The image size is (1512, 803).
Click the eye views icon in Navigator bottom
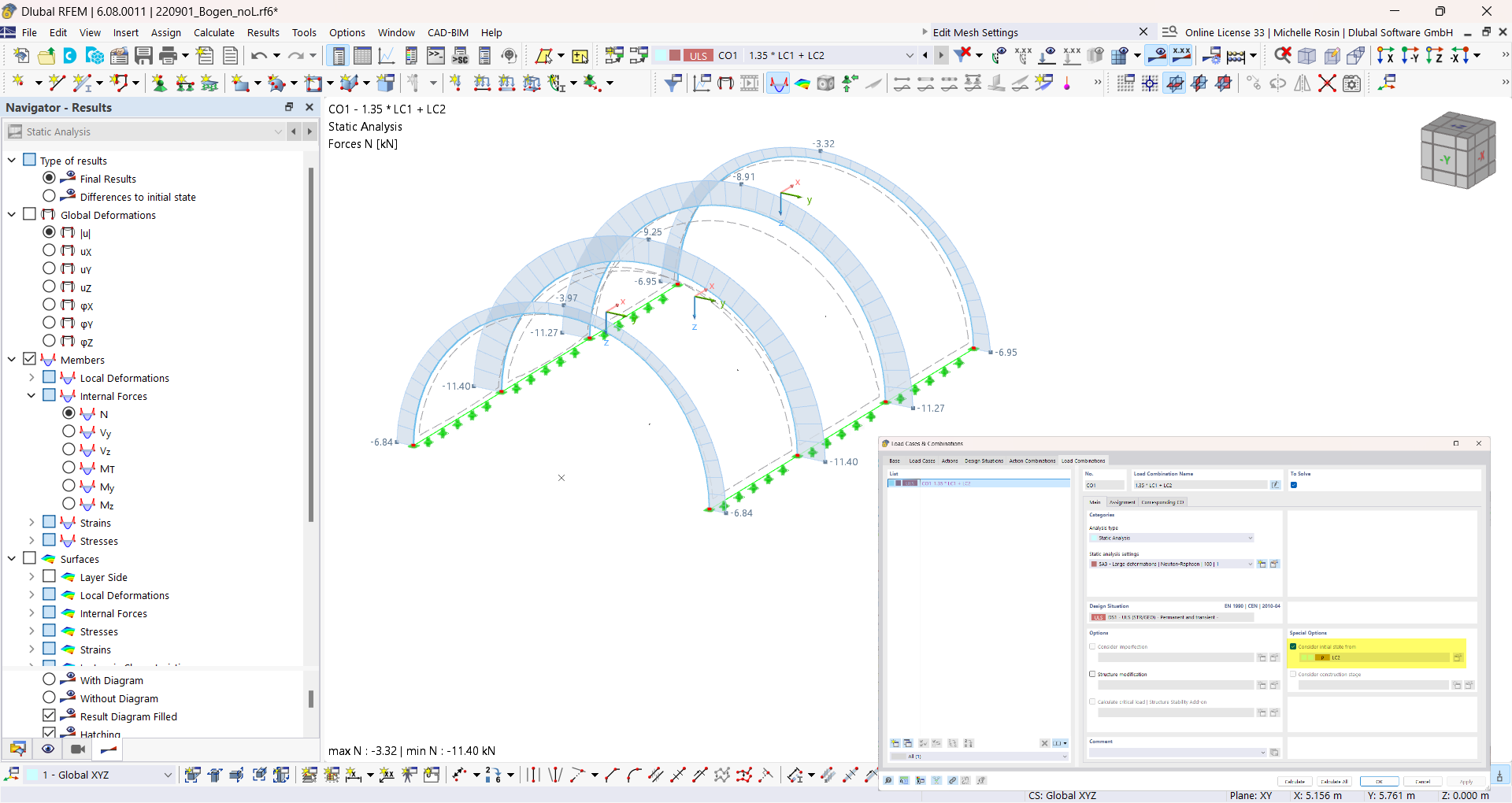click(48, 749)
